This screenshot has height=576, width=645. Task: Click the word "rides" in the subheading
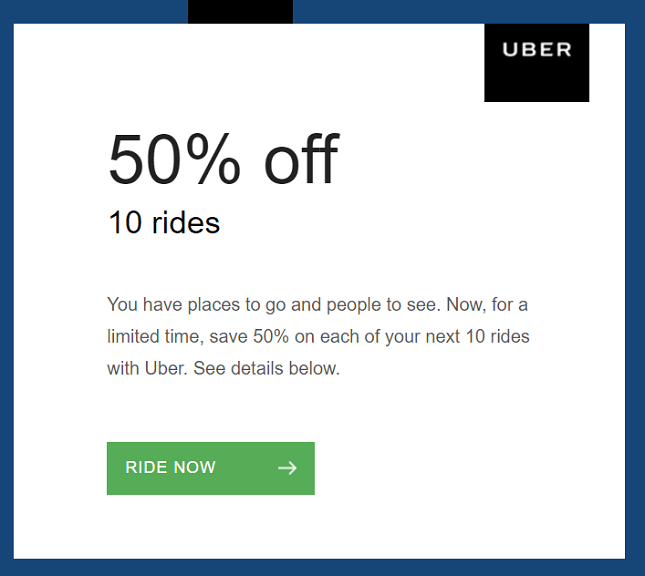(x=186, y=223)
